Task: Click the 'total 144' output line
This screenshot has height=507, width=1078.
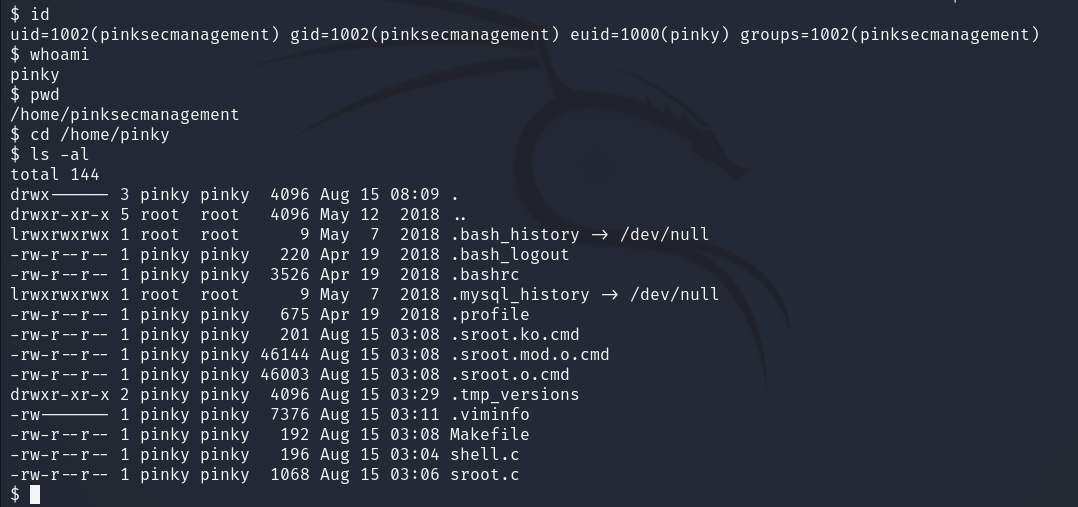Action: click(x=55, y=174)
